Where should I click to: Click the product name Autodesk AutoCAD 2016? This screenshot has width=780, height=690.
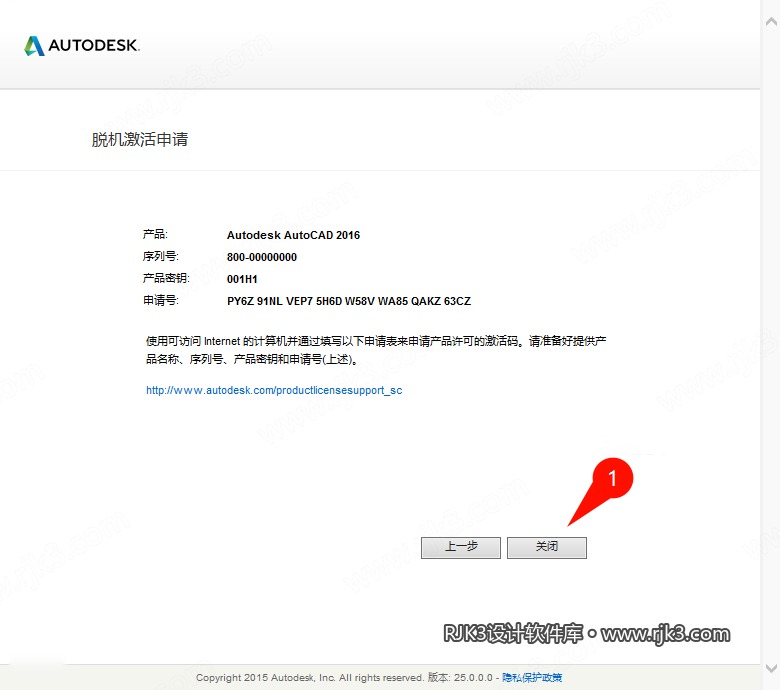(x=293, y=235)
